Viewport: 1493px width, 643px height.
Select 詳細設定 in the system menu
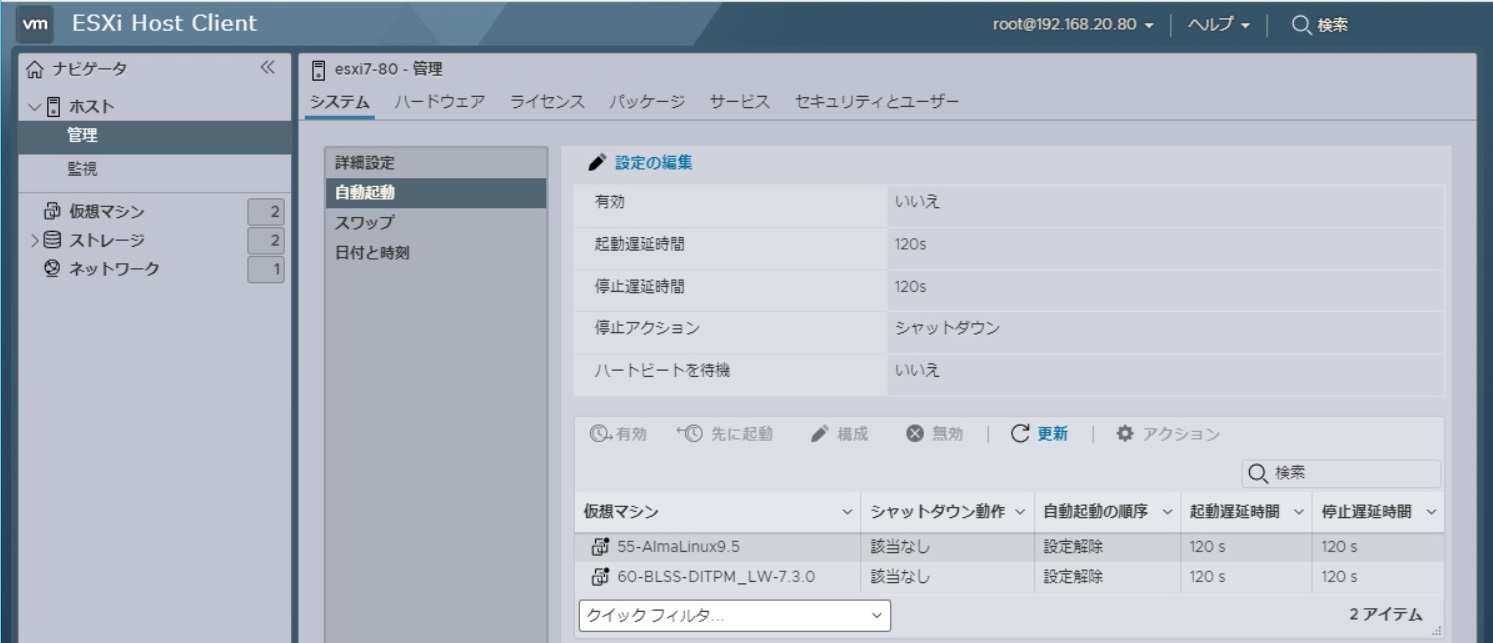[436, 163]
